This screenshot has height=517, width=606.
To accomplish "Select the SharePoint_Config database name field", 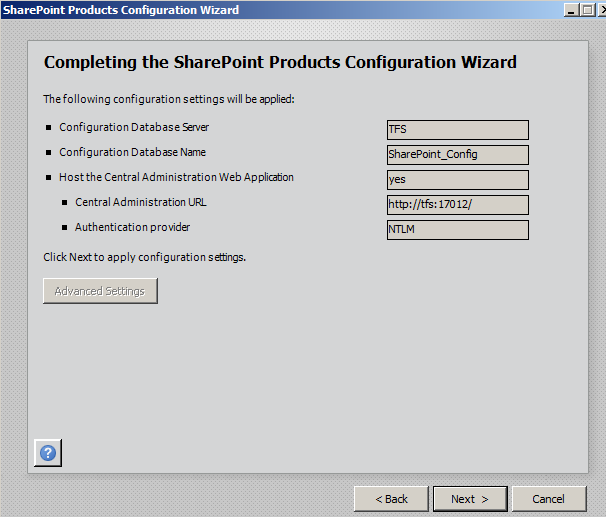I will [458, 155].
